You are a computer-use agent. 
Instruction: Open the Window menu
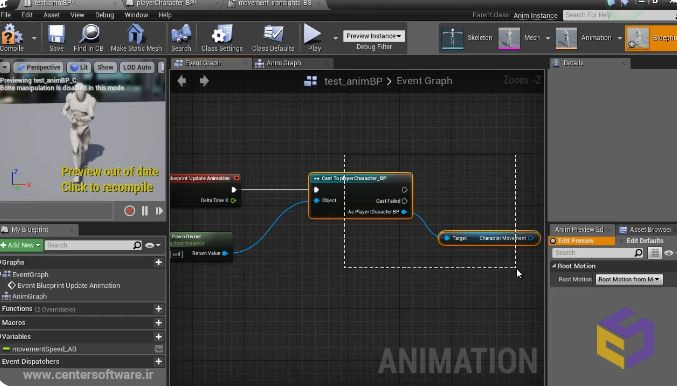pyautogui.click(x=136, y=15)
